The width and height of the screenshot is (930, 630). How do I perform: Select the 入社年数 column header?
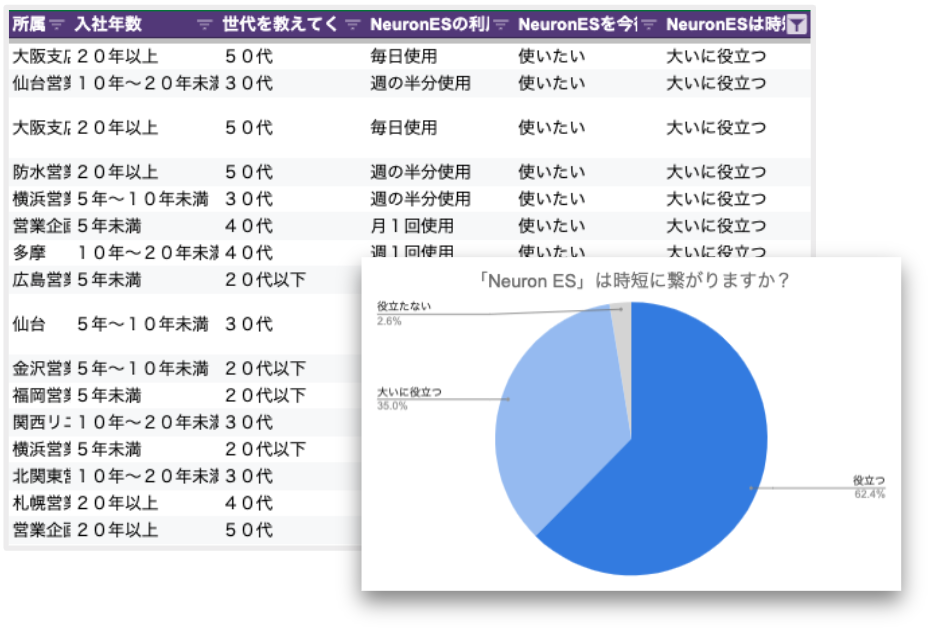[108, 24]
